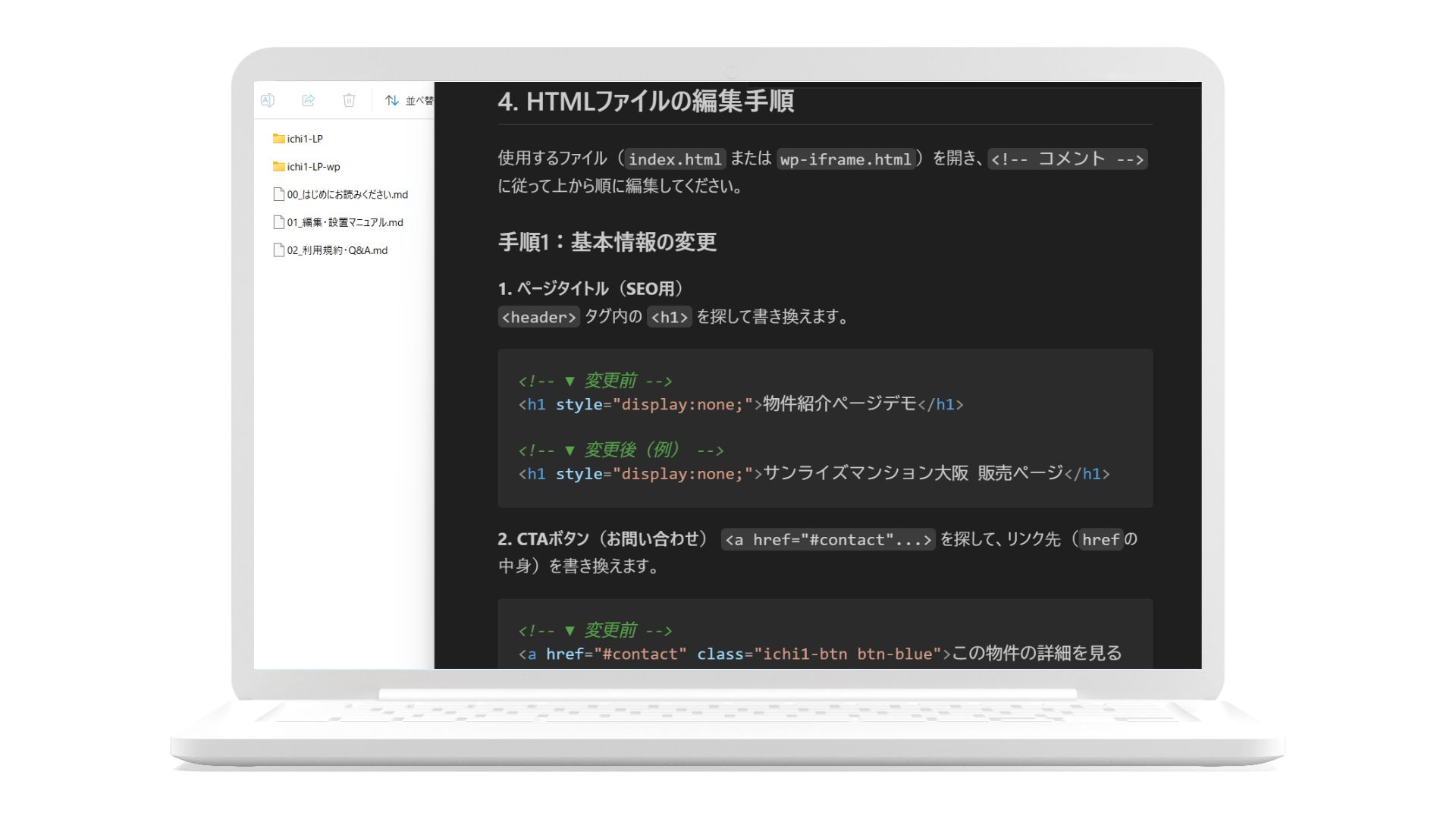Click the heading 4. HTMLファイルの編集手順
This screenshot has height=819, width=1456.
(645, 101)
